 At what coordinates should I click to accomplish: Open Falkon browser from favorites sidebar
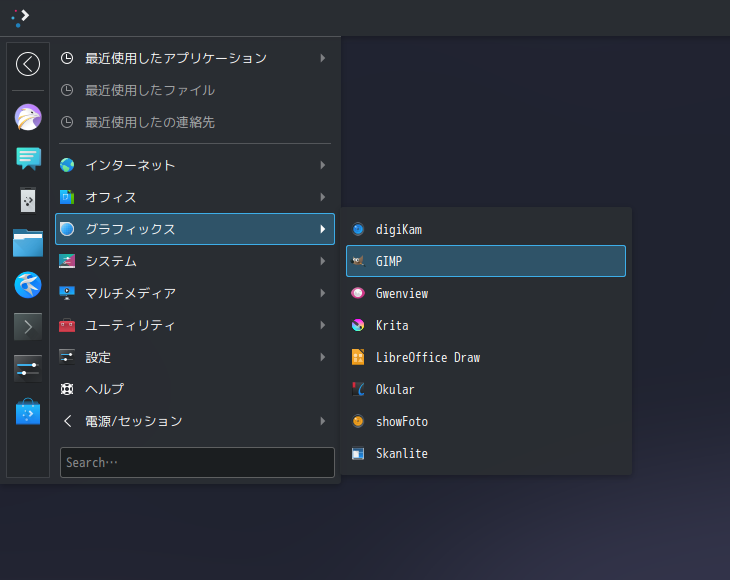[x=28, y=117]
